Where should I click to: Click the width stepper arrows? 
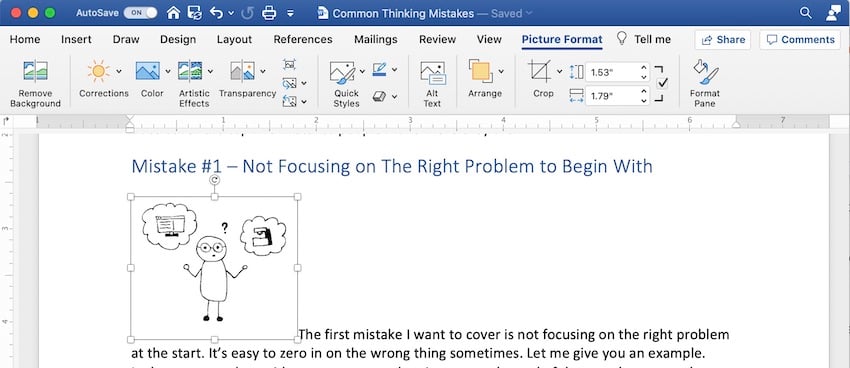643,96
